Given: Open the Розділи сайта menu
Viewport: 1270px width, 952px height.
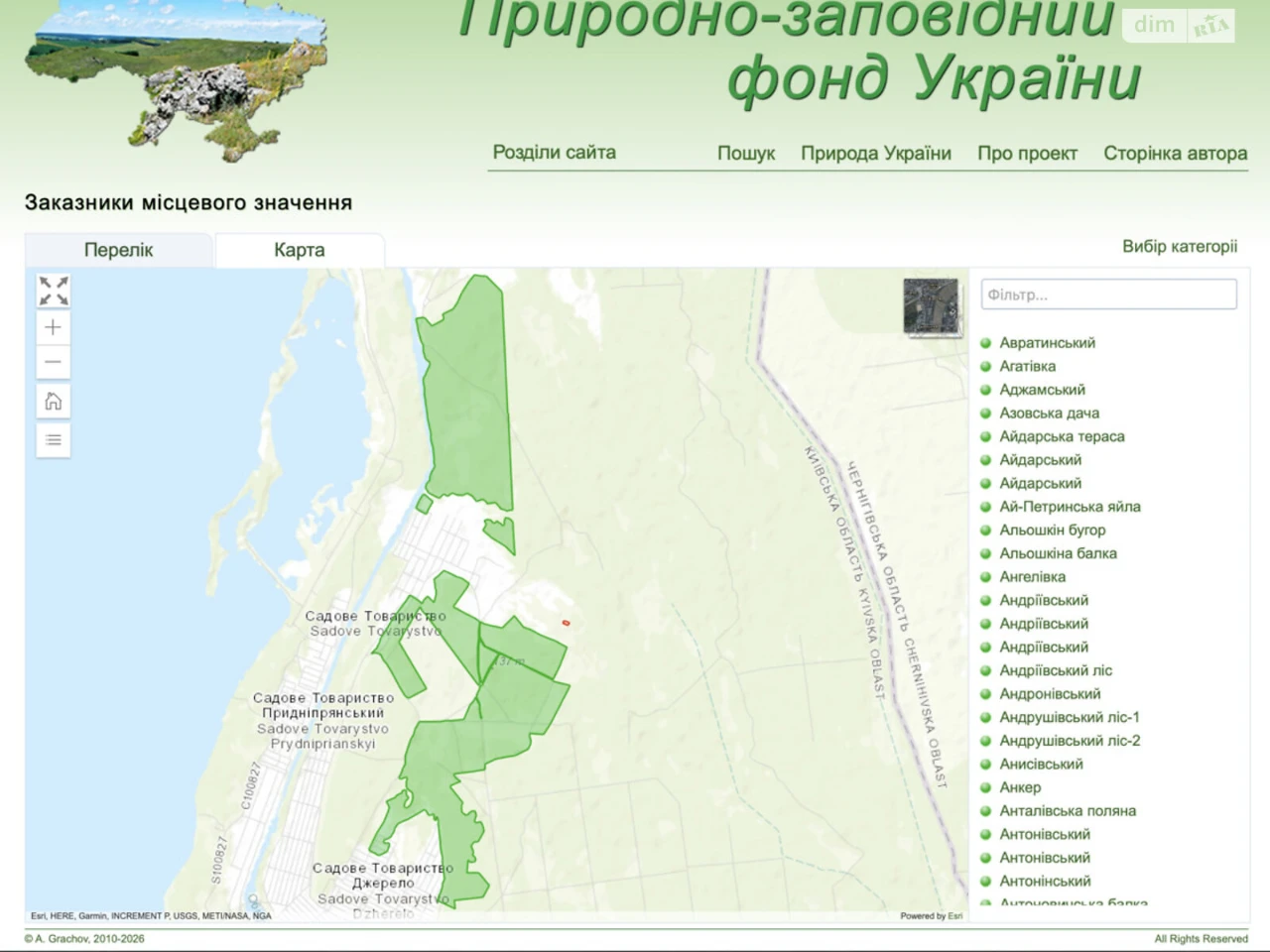Looking at the screenshot, I should [554, 153].
